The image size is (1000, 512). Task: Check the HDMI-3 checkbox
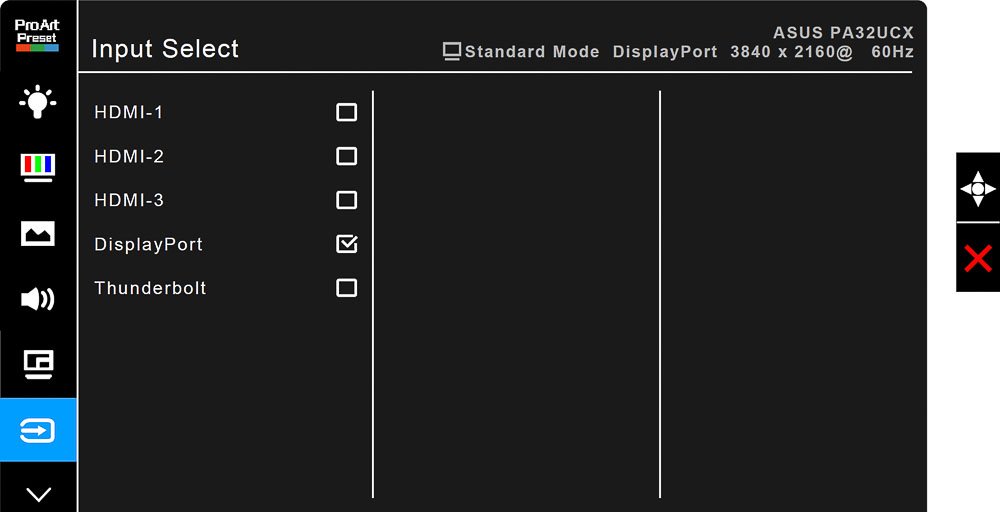point(346,200)
